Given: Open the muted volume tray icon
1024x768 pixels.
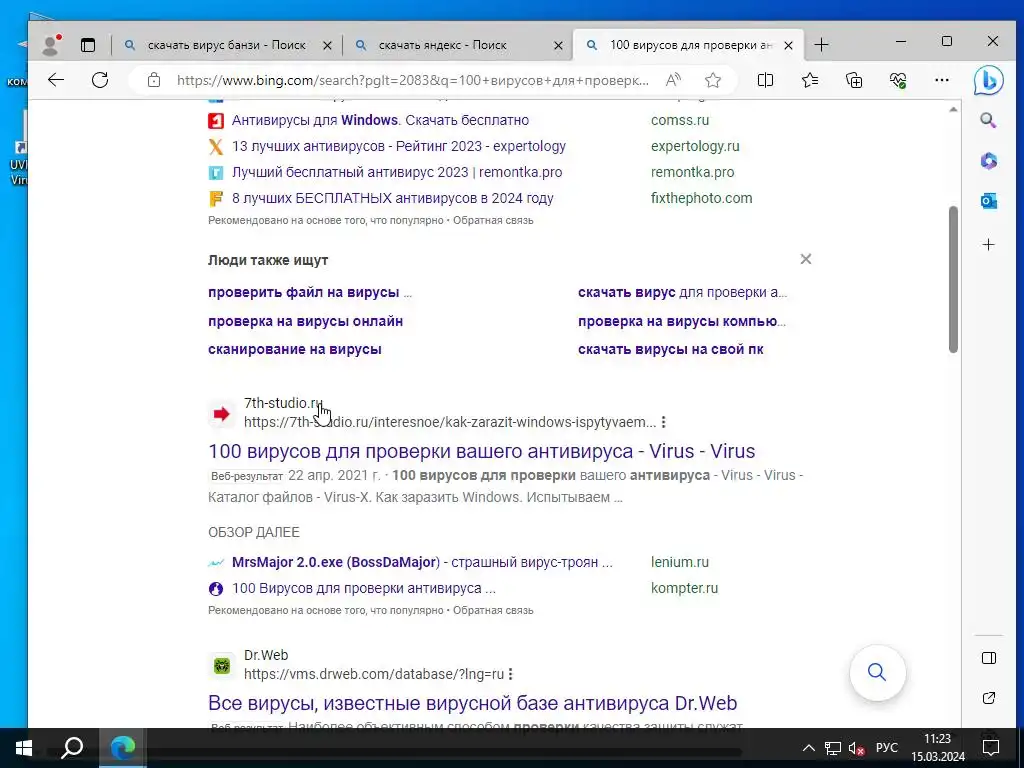Looking at the screenshot, I should [856, 748].
